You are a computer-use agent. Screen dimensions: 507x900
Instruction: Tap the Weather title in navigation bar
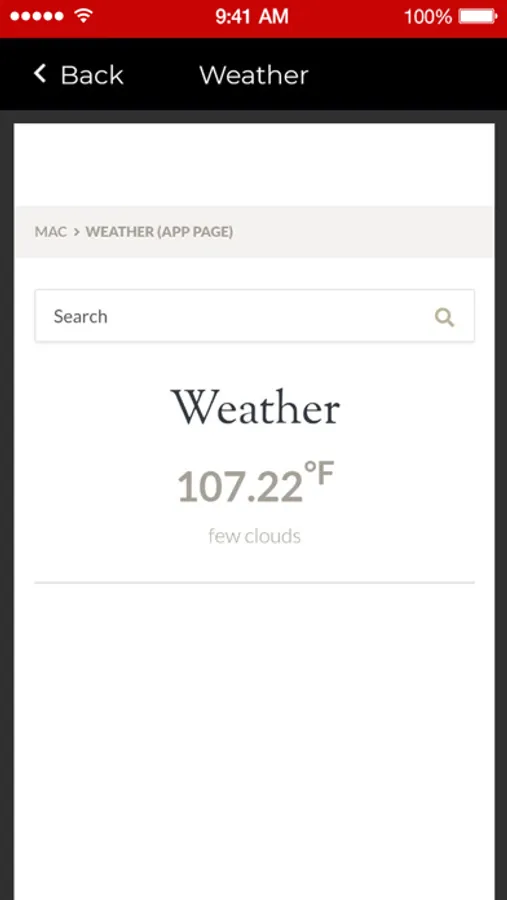(254, 75)
